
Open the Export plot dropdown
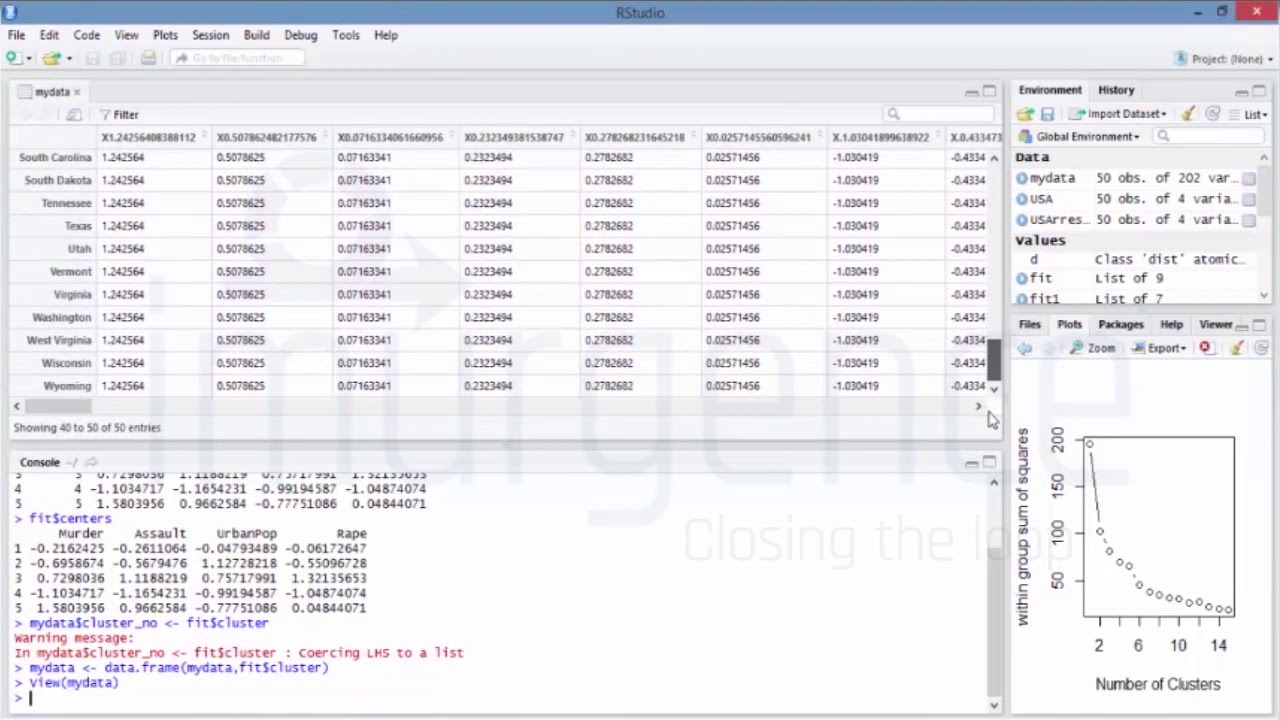point(1159,348)
